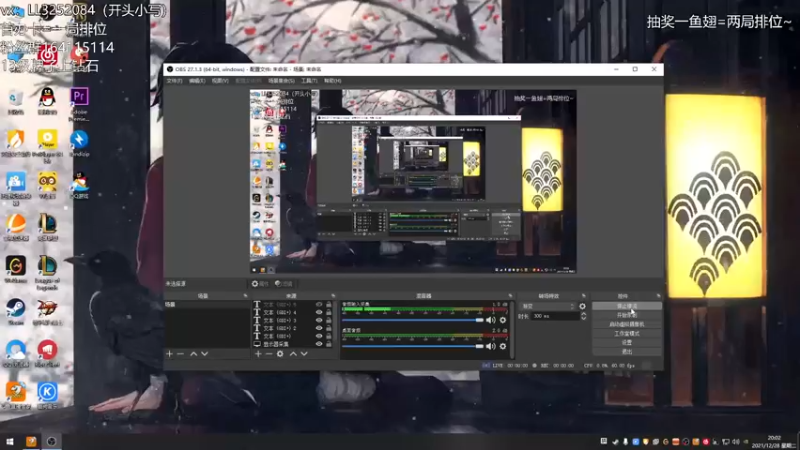
Task: Open the QQ penguin desktop shortcut
Action: (47, 101)
